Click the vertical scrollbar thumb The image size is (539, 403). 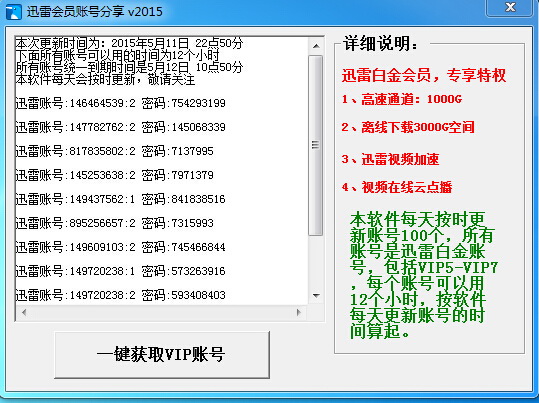315,145
